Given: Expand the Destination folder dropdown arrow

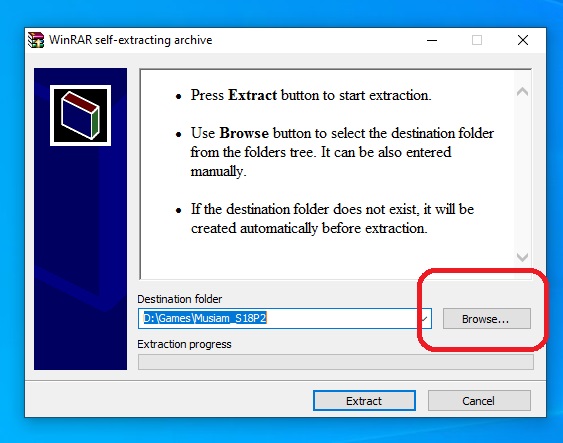Looking at the screenshot, I should 424,318.
